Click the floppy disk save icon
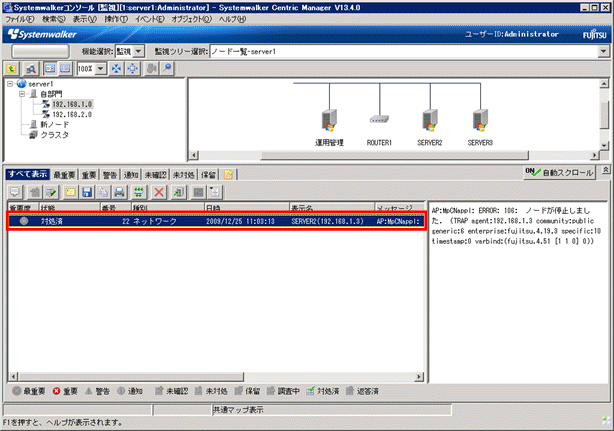This screenshot has height=431, width=614. click(87, 192)
